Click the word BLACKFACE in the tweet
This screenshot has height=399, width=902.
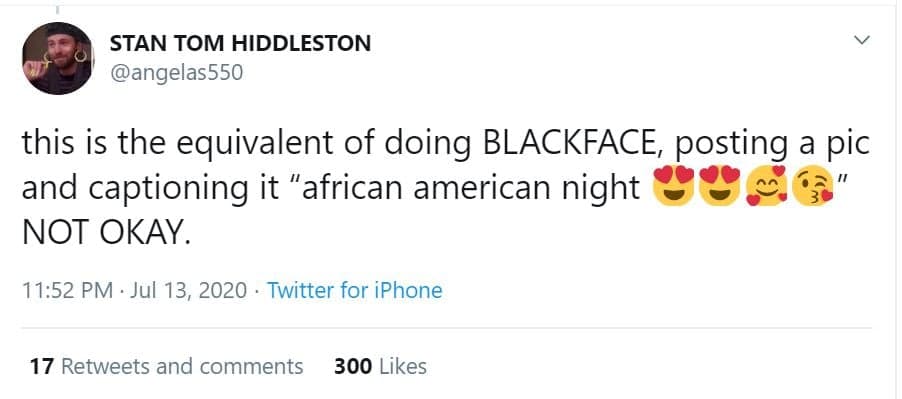[x=574, y=144]
